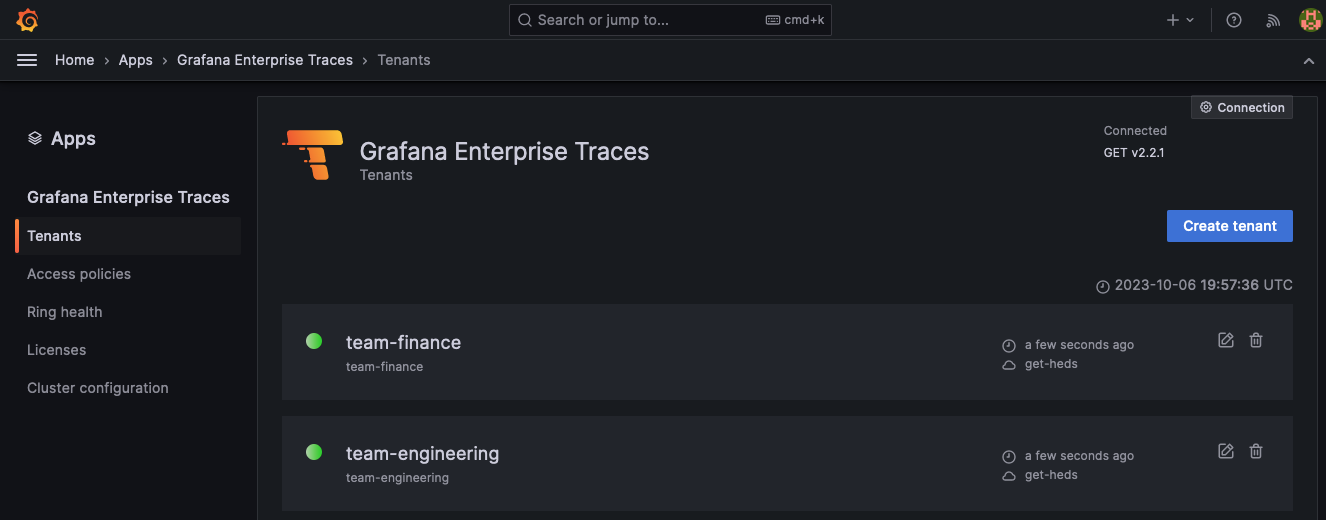Screen dimensions: 1326x520
Task: Open the hamburger navigation menu
Action: (x=27, y=60)
